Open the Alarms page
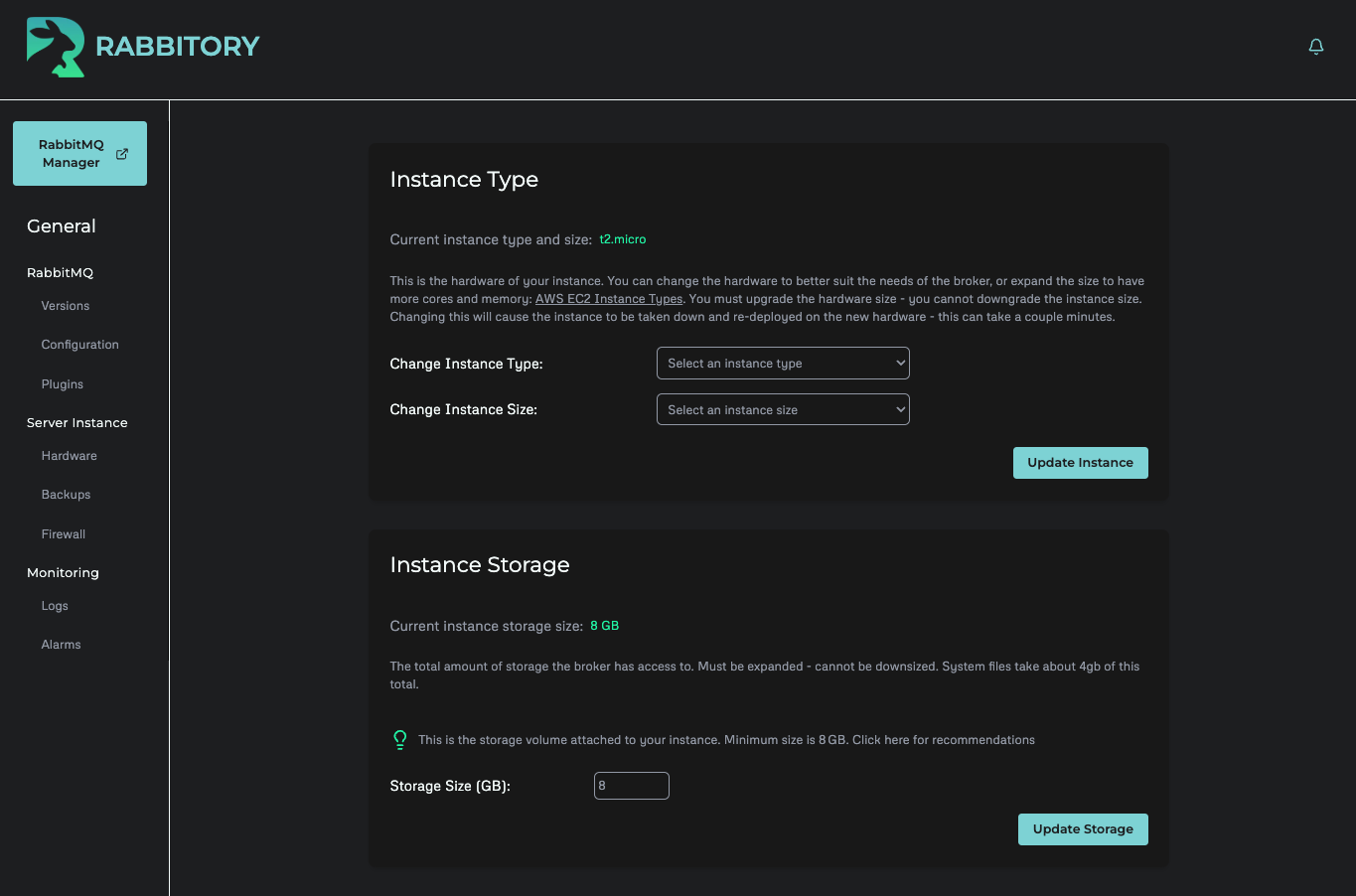Image resolution: width=1356 pixels, height=896 pixels. [61, 644]
